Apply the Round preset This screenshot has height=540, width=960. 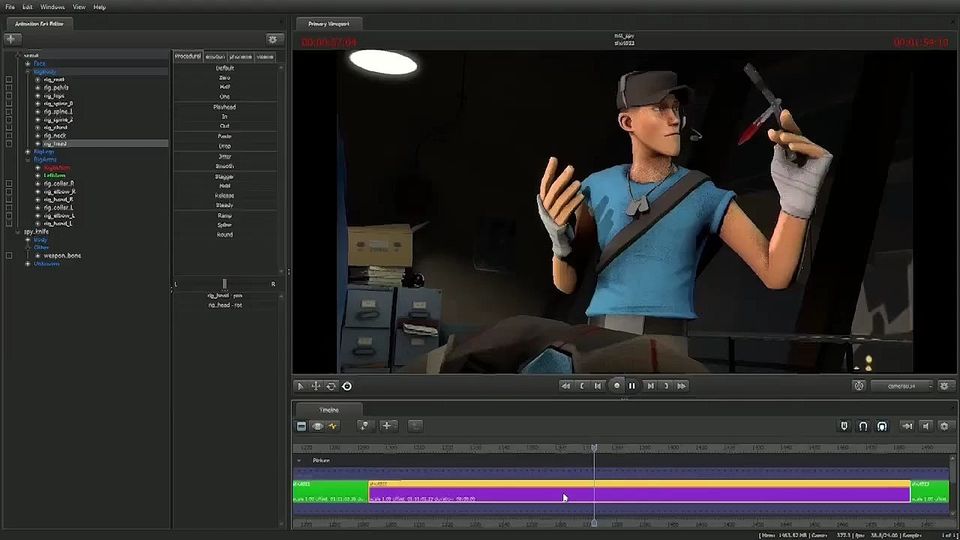pyautogui.click(x=225, y=235)
